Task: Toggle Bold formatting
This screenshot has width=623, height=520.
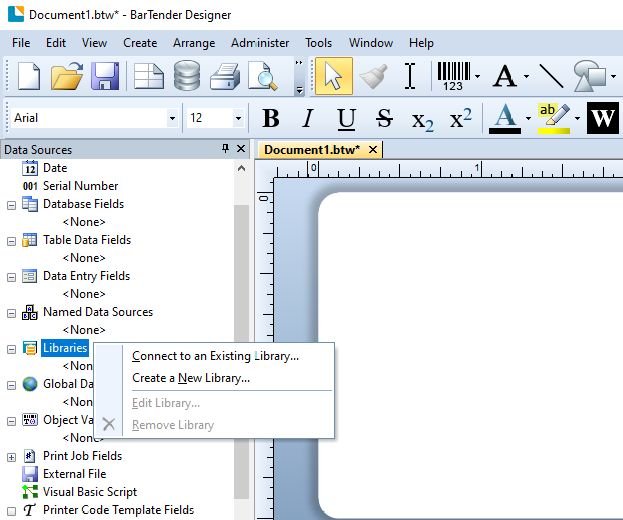Action: (x=270, y=119)
